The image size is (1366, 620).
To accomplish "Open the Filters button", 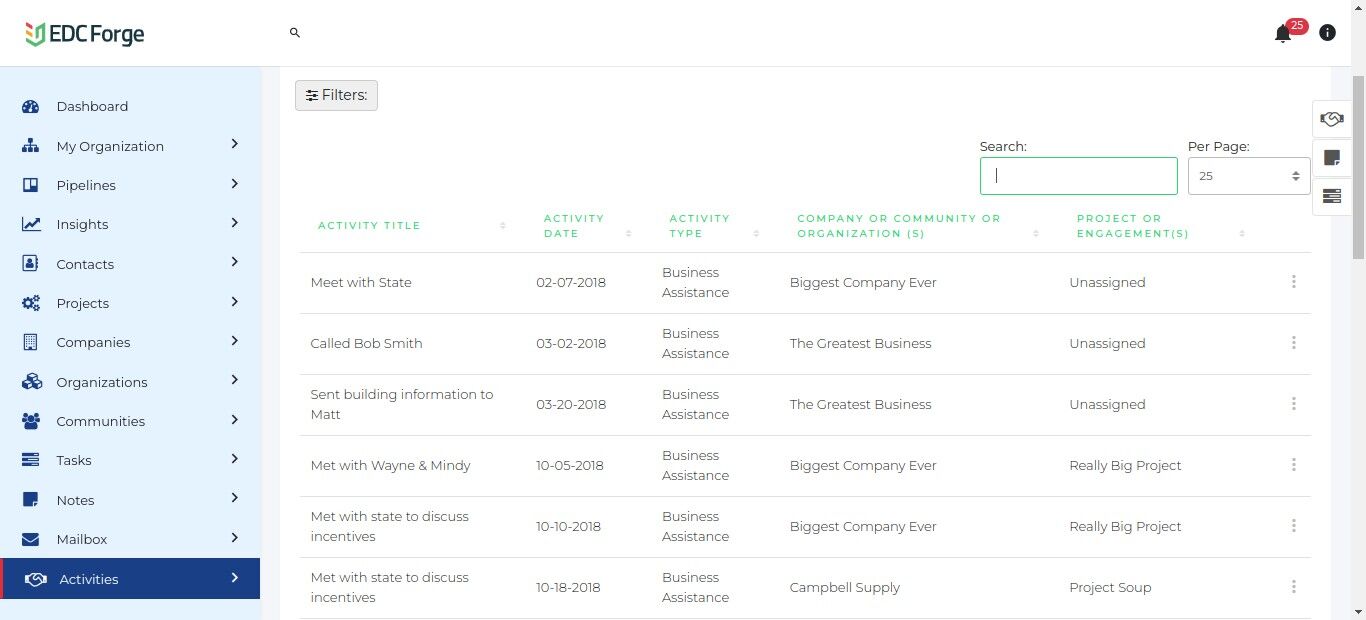I will [336, 95].
